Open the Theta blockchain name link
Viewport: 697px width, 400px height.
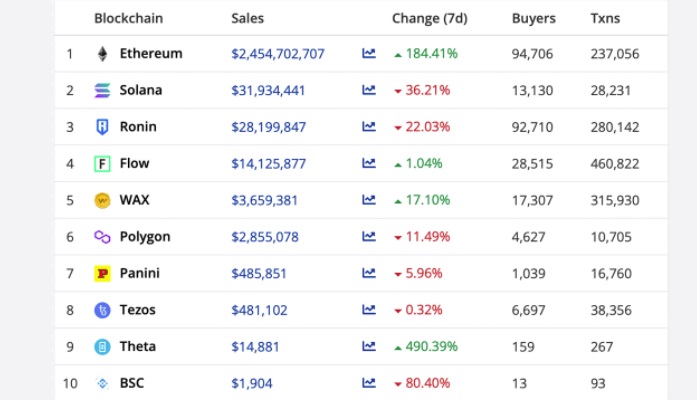click(138, 346)
